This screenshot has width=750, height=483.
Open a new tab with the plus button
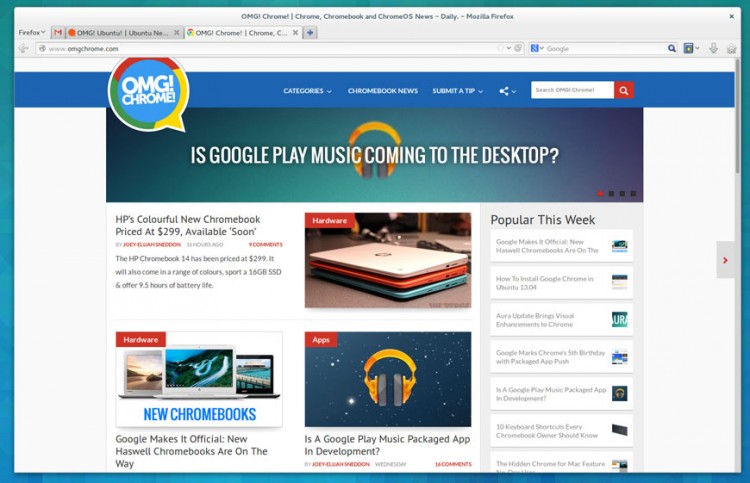310,33
